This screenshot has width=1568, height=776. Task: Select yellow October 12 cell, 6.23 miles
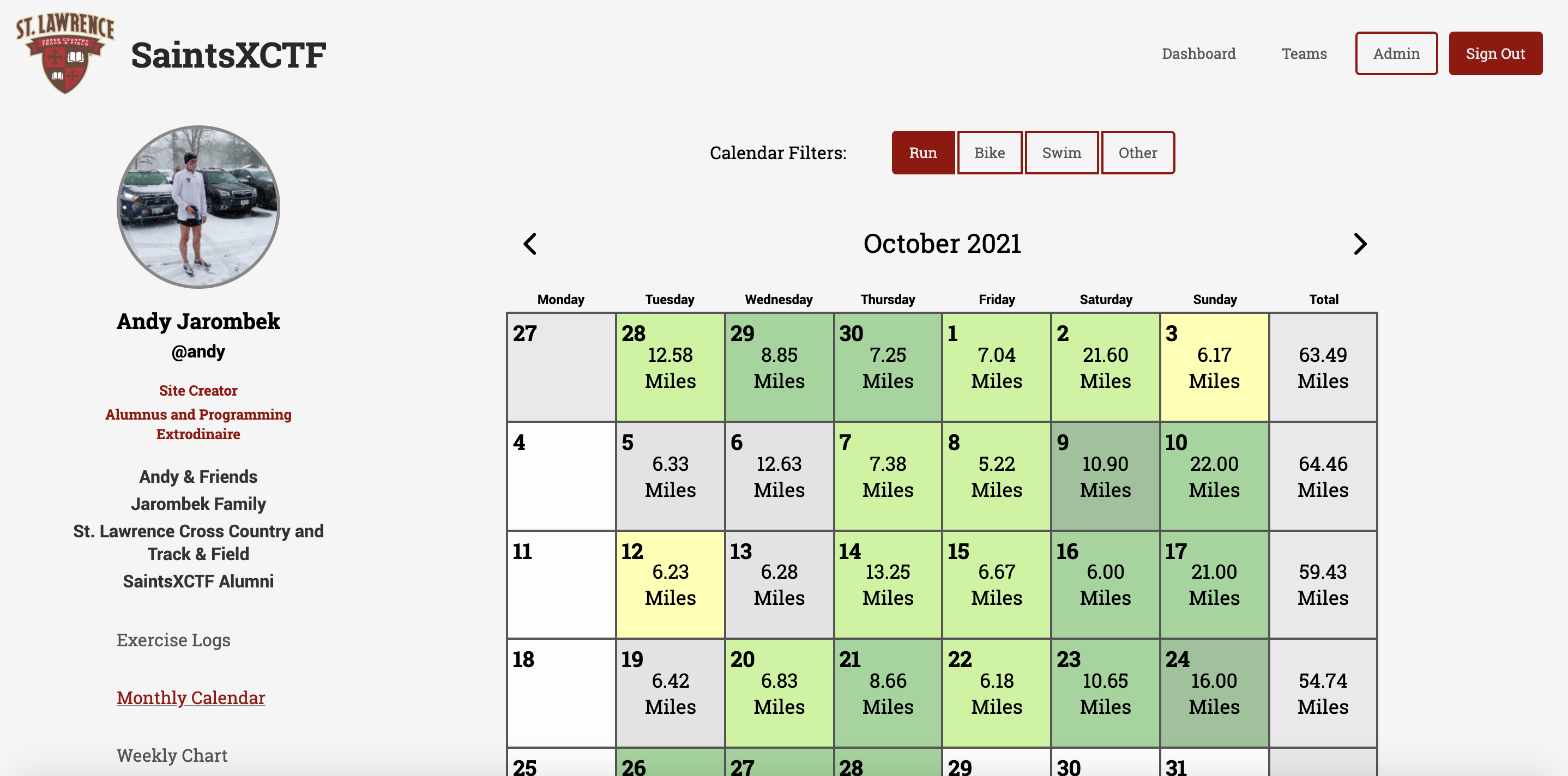670,584
